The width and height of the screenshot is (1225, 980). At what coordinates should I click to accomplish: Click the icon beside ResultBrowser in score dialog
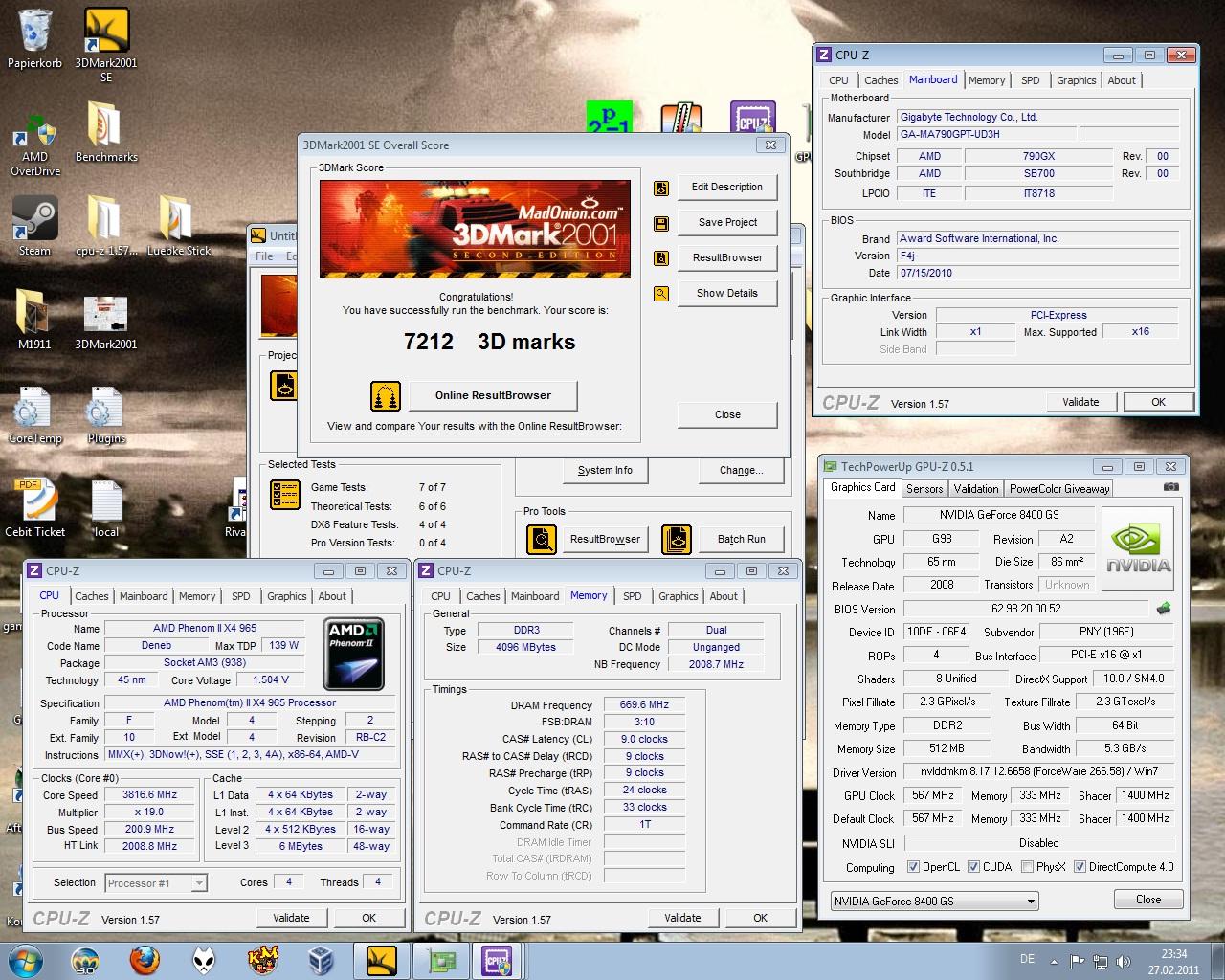(x=660, y=258)
